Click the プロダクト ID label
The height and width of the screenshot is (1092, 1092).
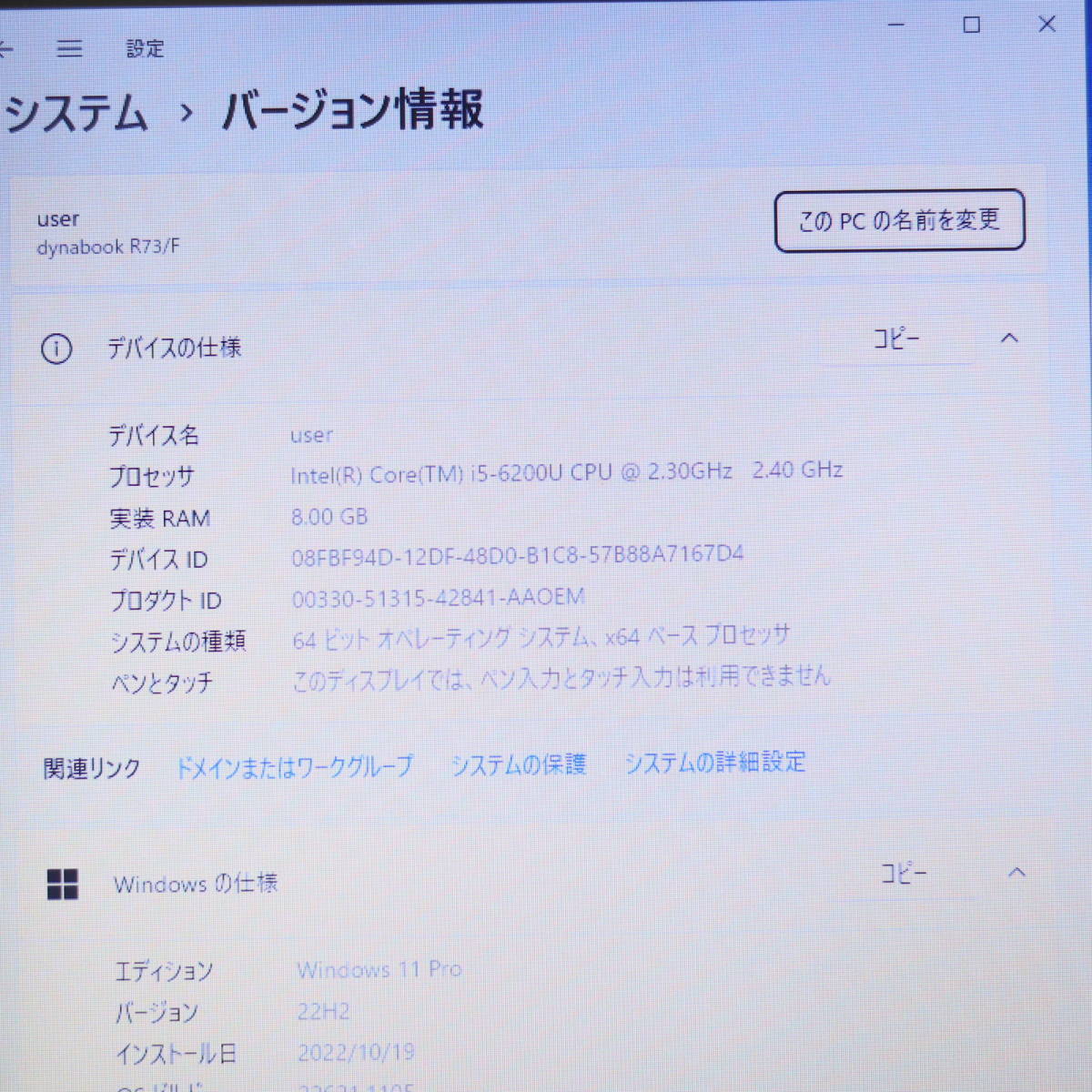pos(167,601)
